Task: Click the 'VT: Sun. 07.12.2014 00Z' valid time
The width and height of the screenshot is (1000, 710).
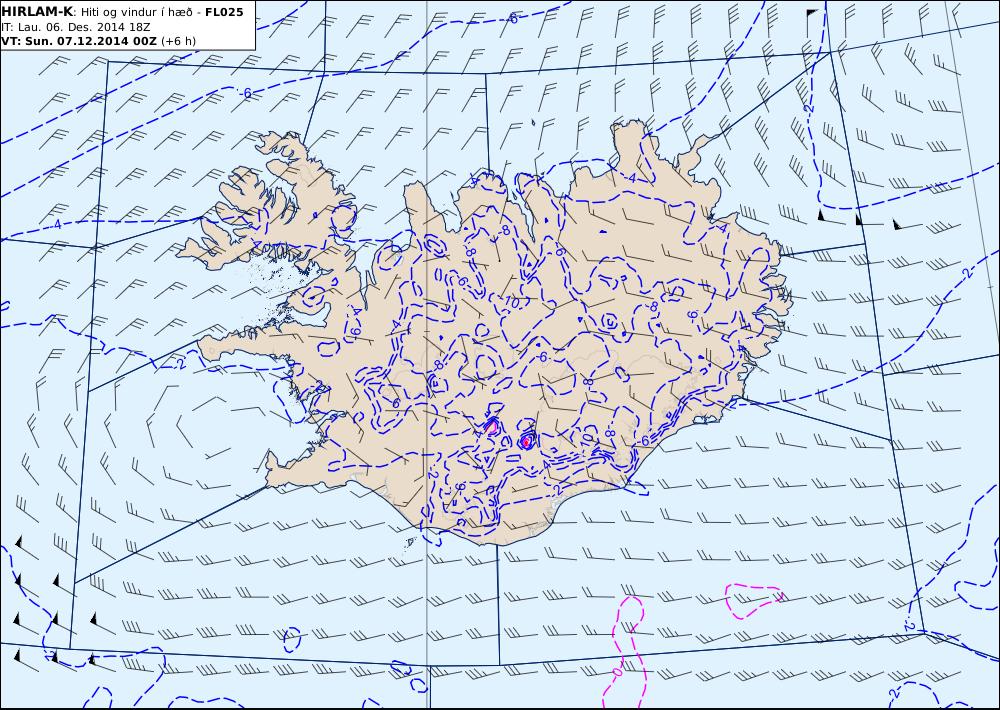Action: pos(78,41)
